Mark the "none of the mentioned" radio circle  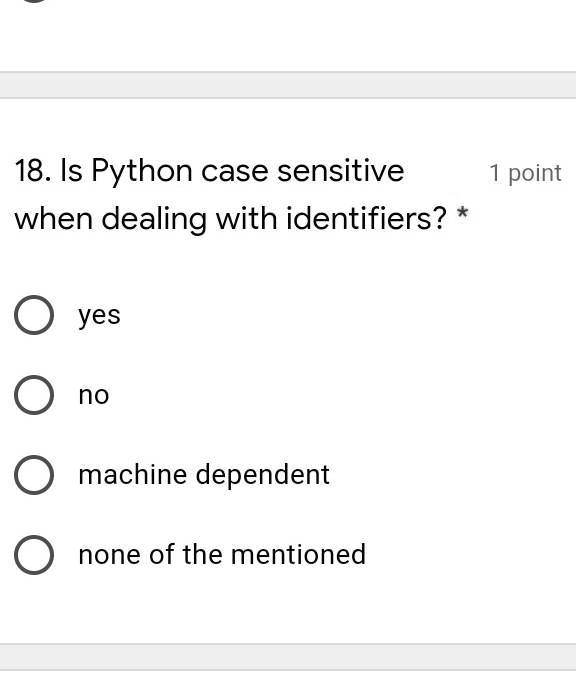(x=34, y=554)
